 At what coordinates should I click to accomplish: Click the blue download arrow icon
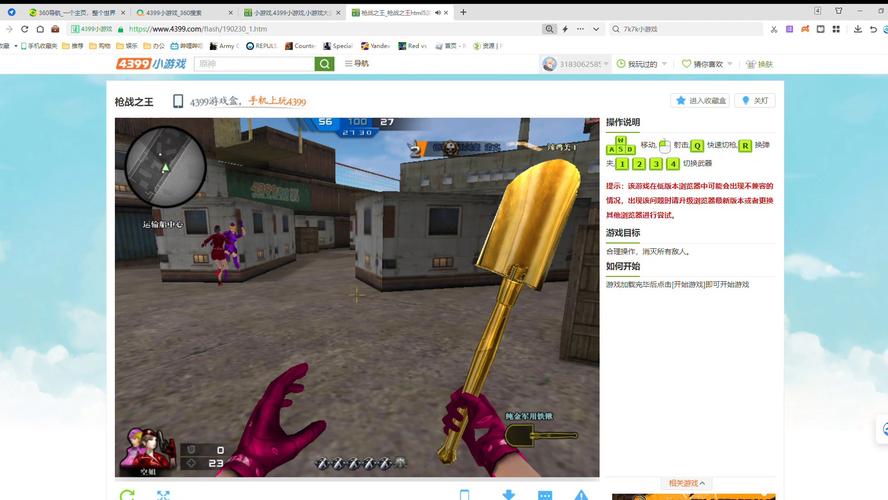pyautogui.click(x=508, y=495)
